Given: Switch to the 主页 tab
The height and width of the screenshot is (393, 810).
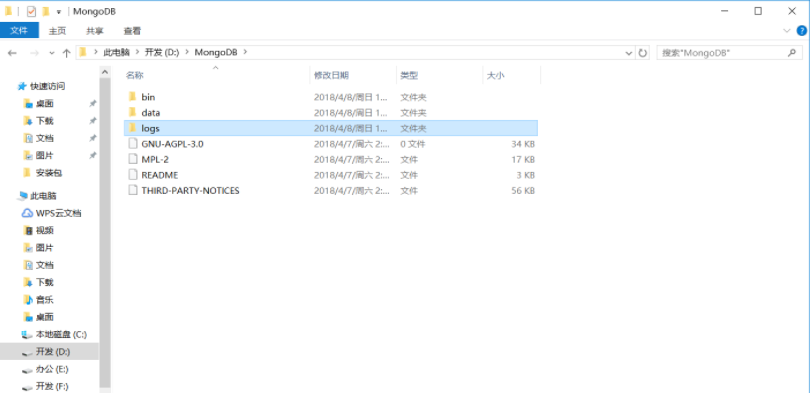Looking at the screenshot, I should pos(57,31).
